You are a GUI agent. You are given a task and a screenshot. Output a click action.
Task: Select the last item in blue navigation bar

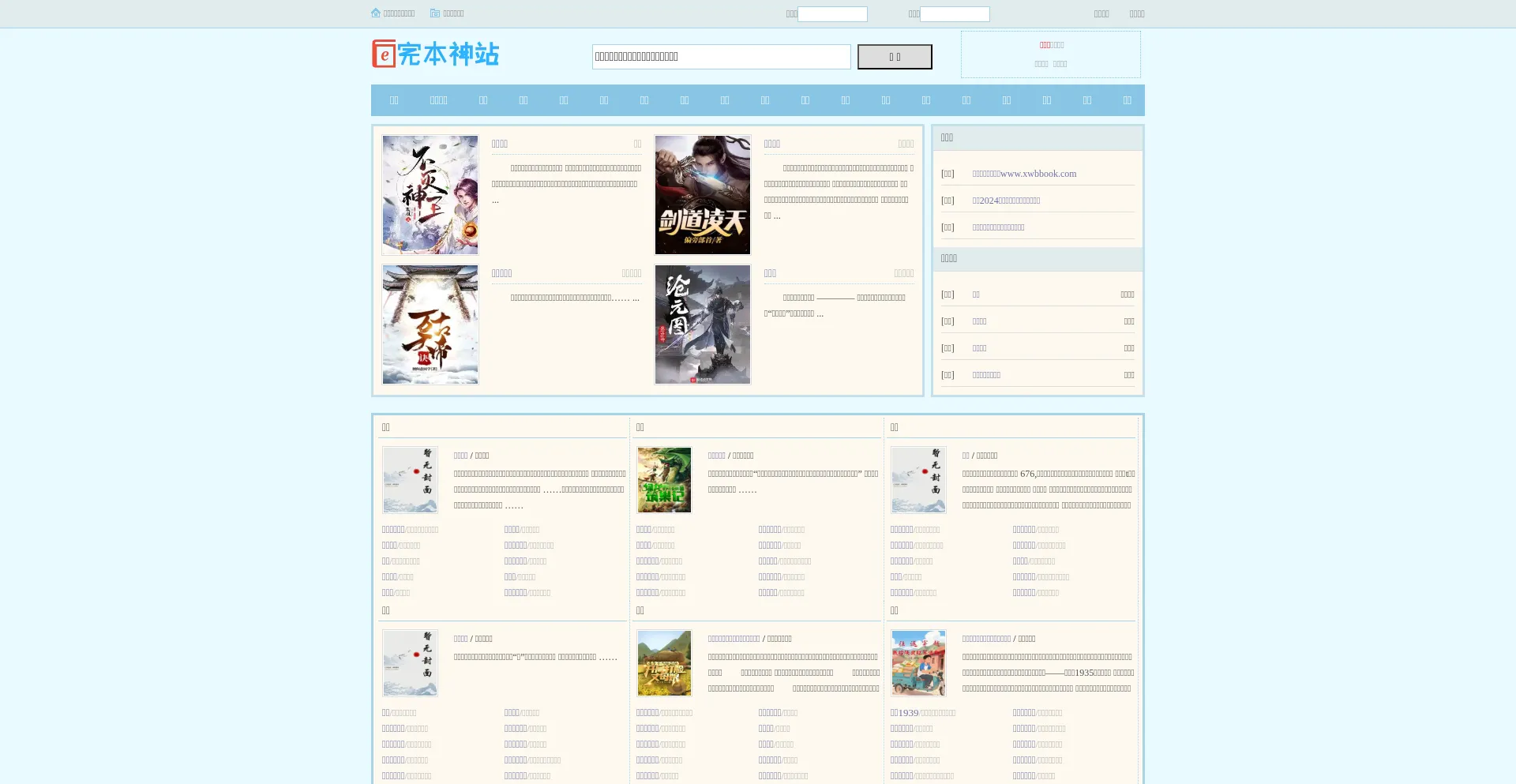point(1127,100)
